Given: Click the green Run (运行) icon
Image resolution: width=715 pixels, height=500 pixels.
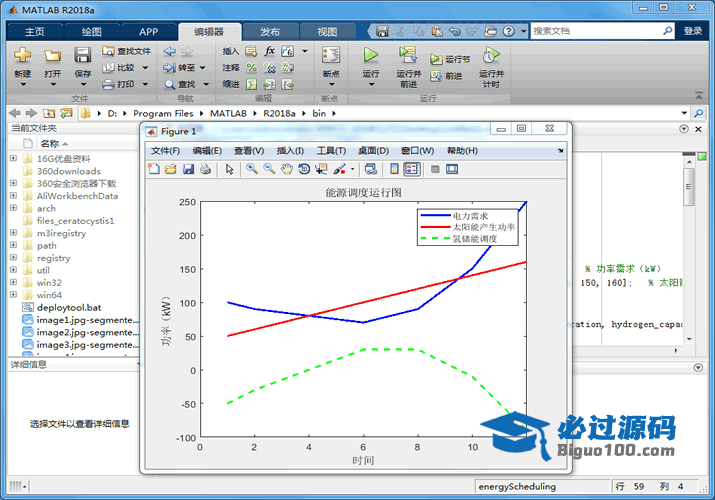Looking at the screenshot, I should pos(371,56).
